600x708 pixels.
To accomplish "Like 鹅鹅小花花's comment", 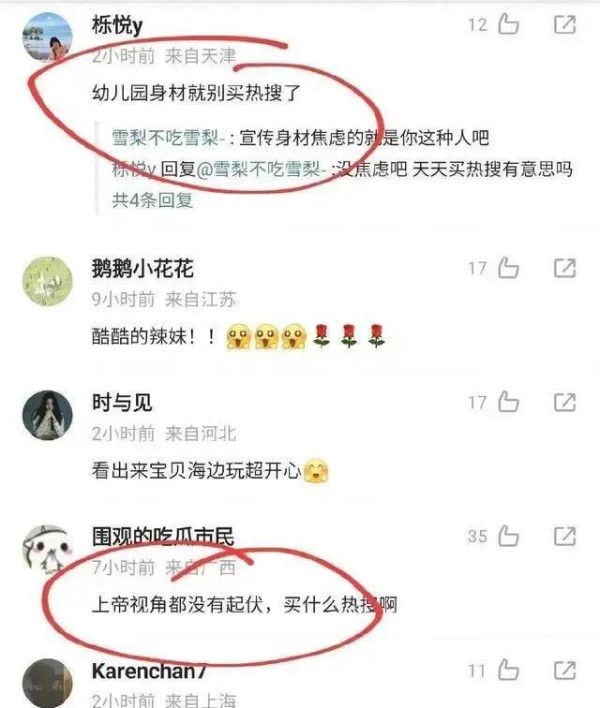I will point(508,268).
